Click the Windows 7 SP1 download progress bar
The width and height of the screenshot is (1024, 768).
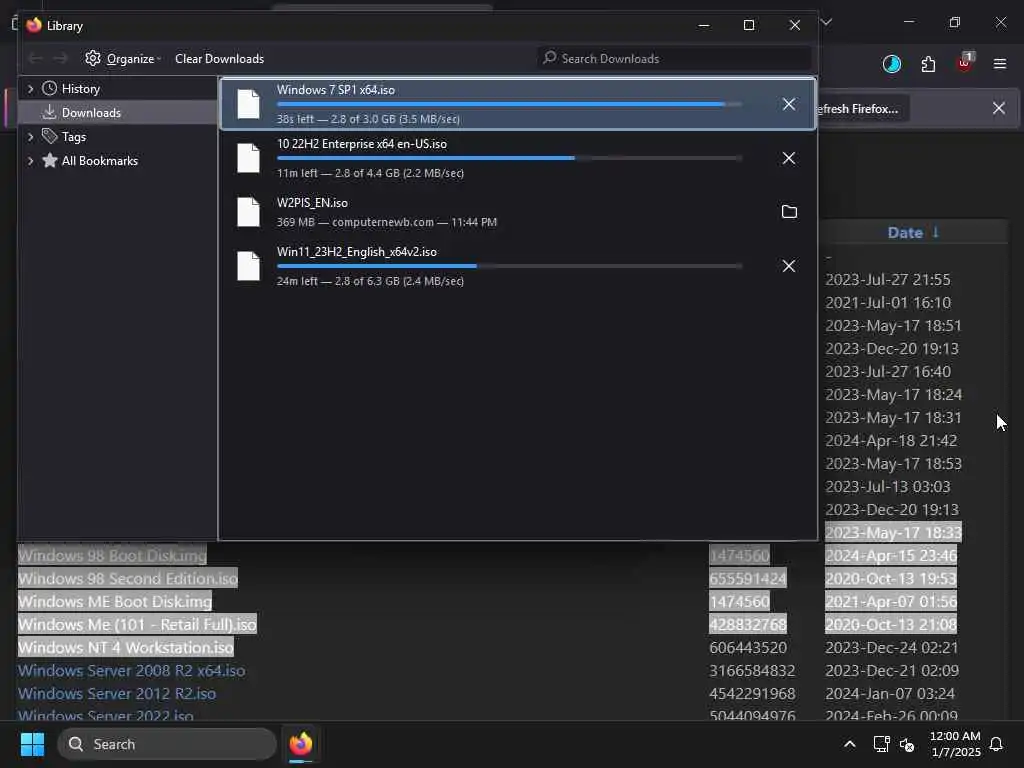(x=509, y=104)
